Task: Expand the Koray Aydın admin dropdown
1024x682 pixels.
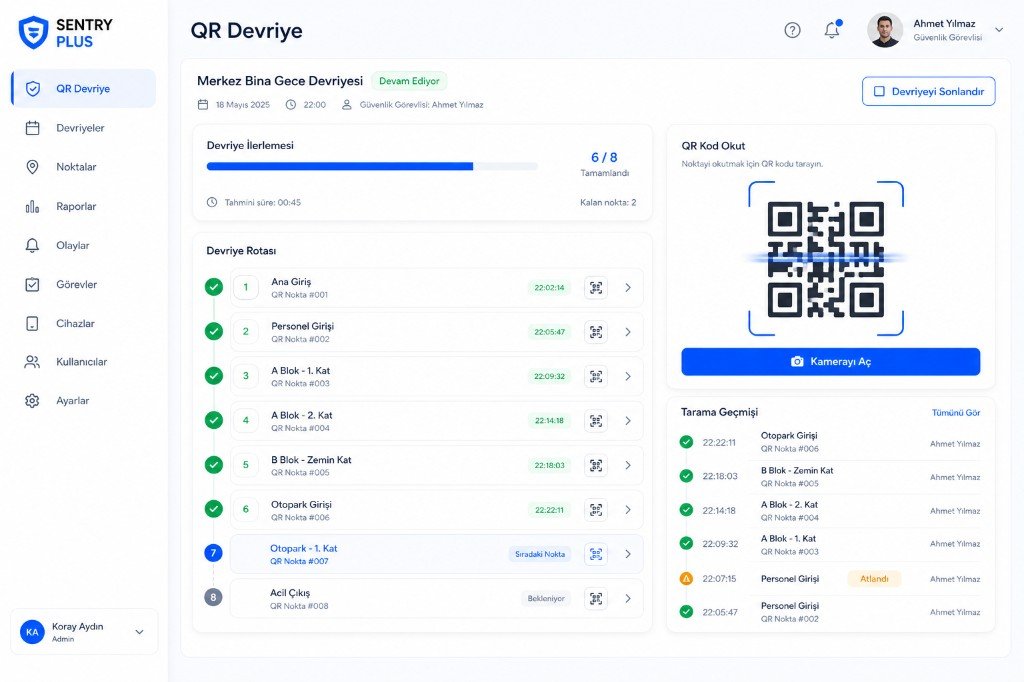Action: tap(139, 632)
